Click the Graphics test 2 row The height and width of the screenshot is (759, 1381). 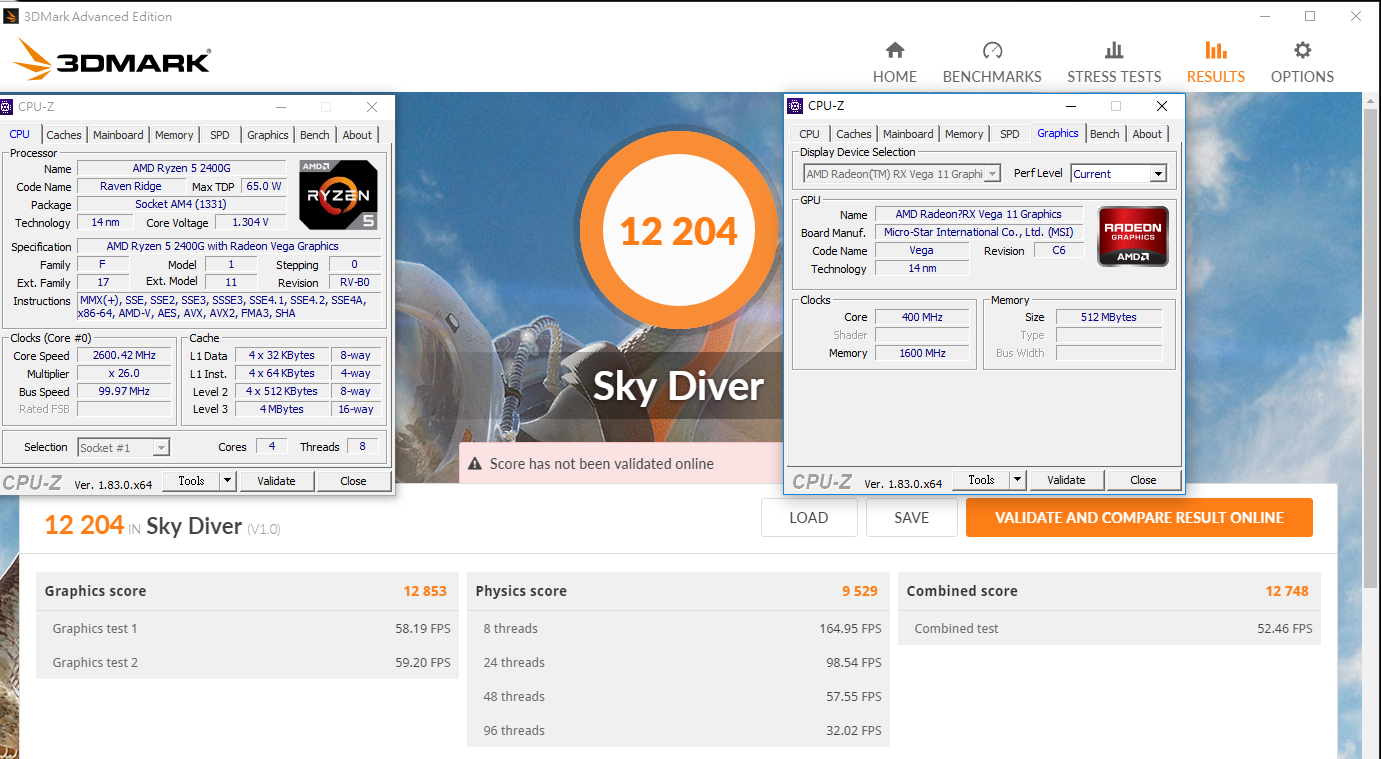(x=247, y=663)
